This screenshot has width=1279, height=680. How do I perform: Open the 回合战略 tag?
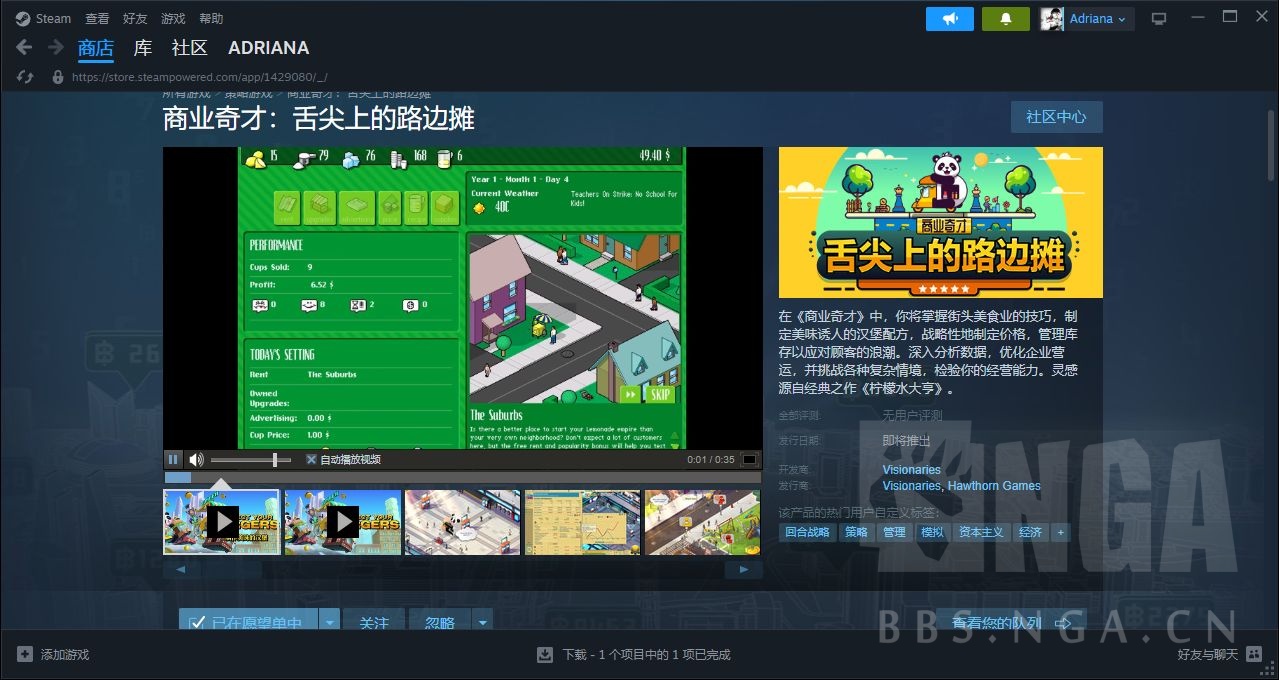tap(807, 532)
